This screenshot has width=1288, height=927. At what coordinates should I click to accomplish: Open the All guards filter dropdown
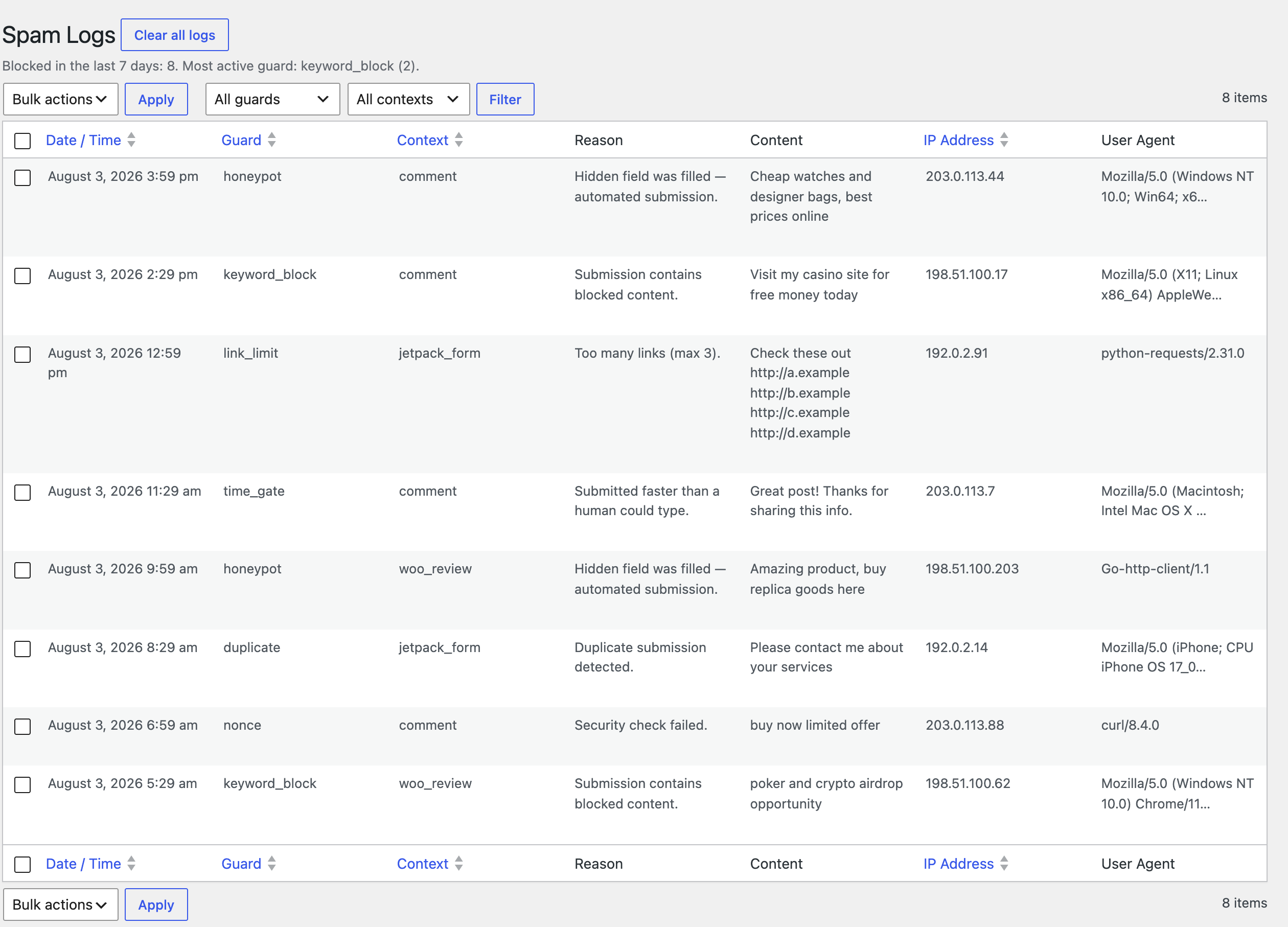[x=272, y=99]
